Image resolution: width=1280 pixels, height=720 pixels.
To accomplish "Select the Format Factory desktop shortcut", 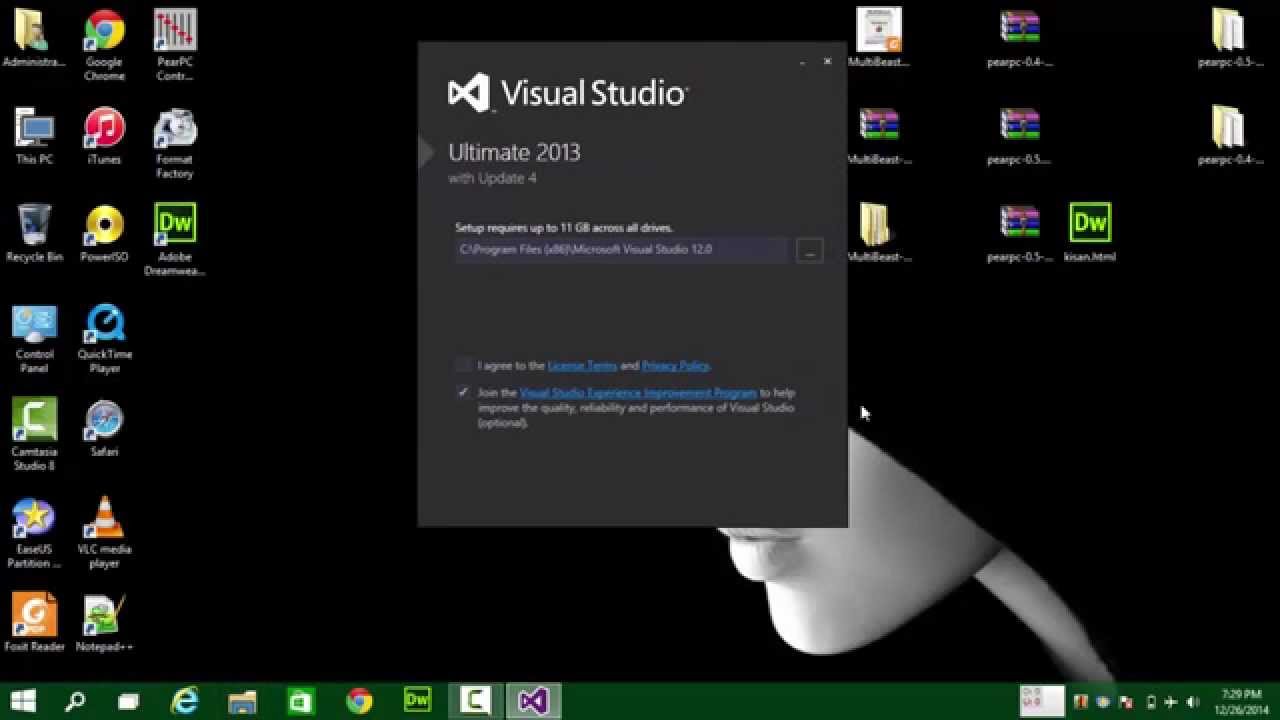I will point(175,144).
